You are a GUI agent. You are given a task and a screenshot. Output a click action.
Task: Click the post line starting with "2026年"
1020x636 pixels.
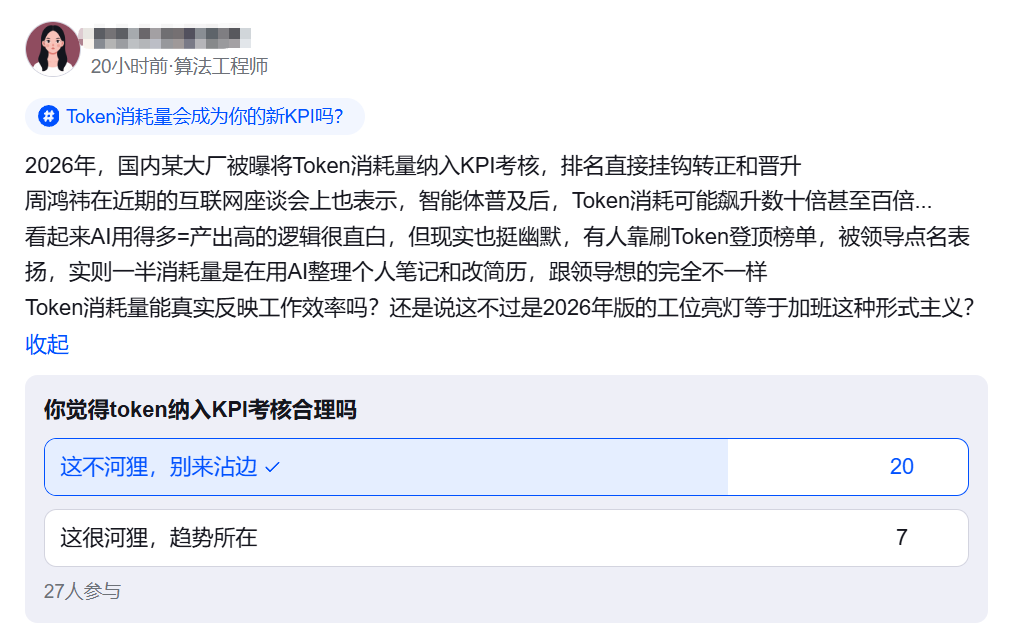412,165
